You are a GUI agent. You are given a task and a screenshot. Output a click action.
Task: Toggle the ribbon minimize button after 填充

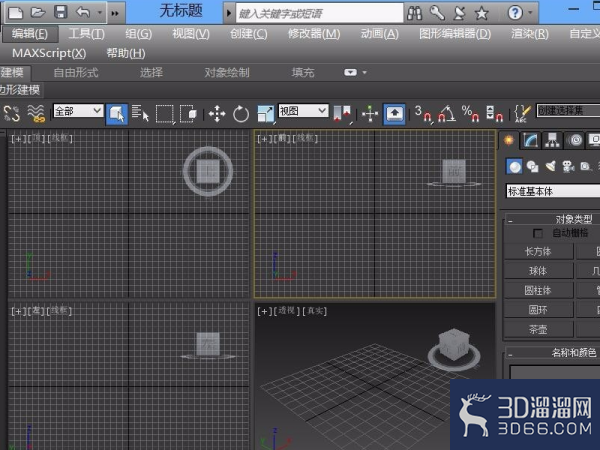tap(351, 72)
